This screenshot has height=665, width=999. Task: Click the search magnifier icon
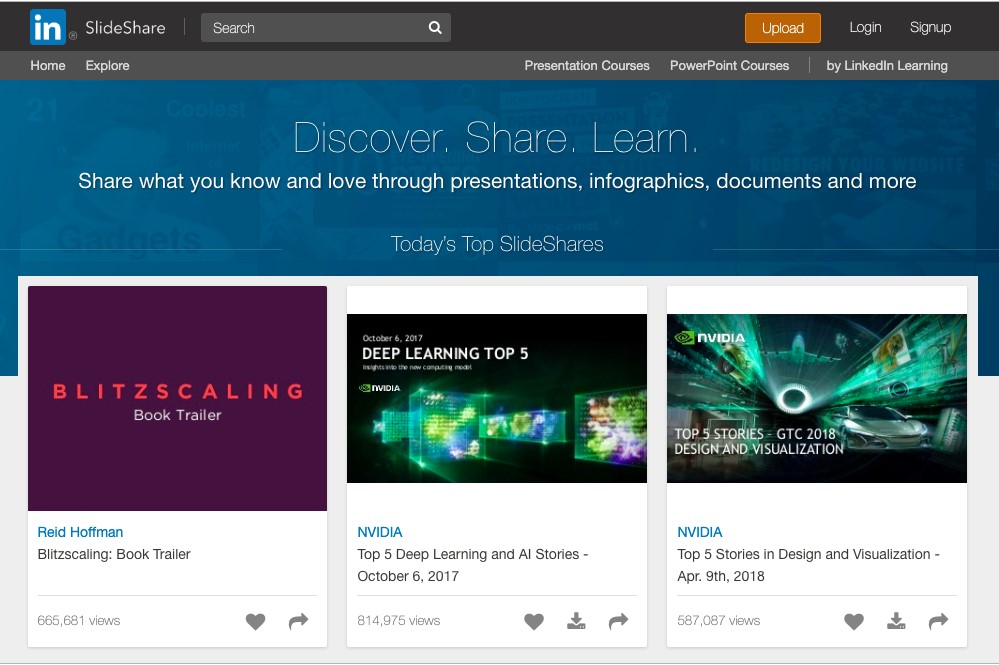tap(435, 27)
